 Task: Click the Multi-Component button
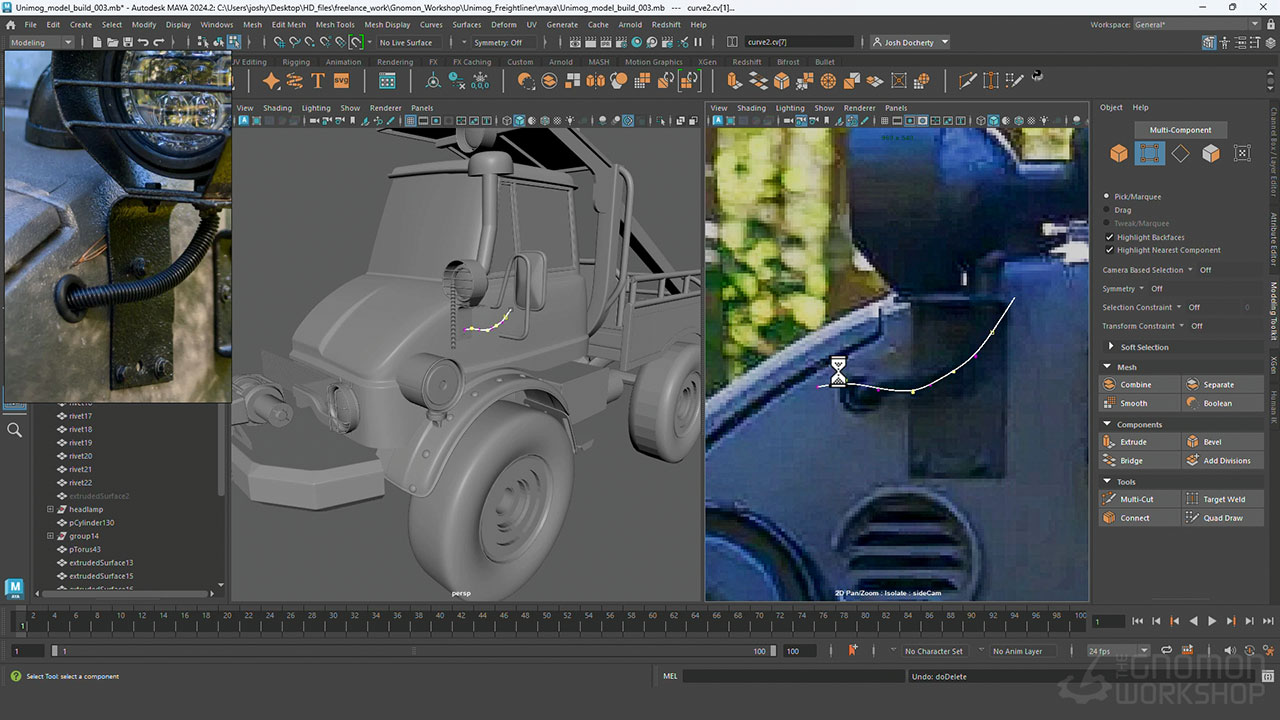click(x=1180, y=130)
